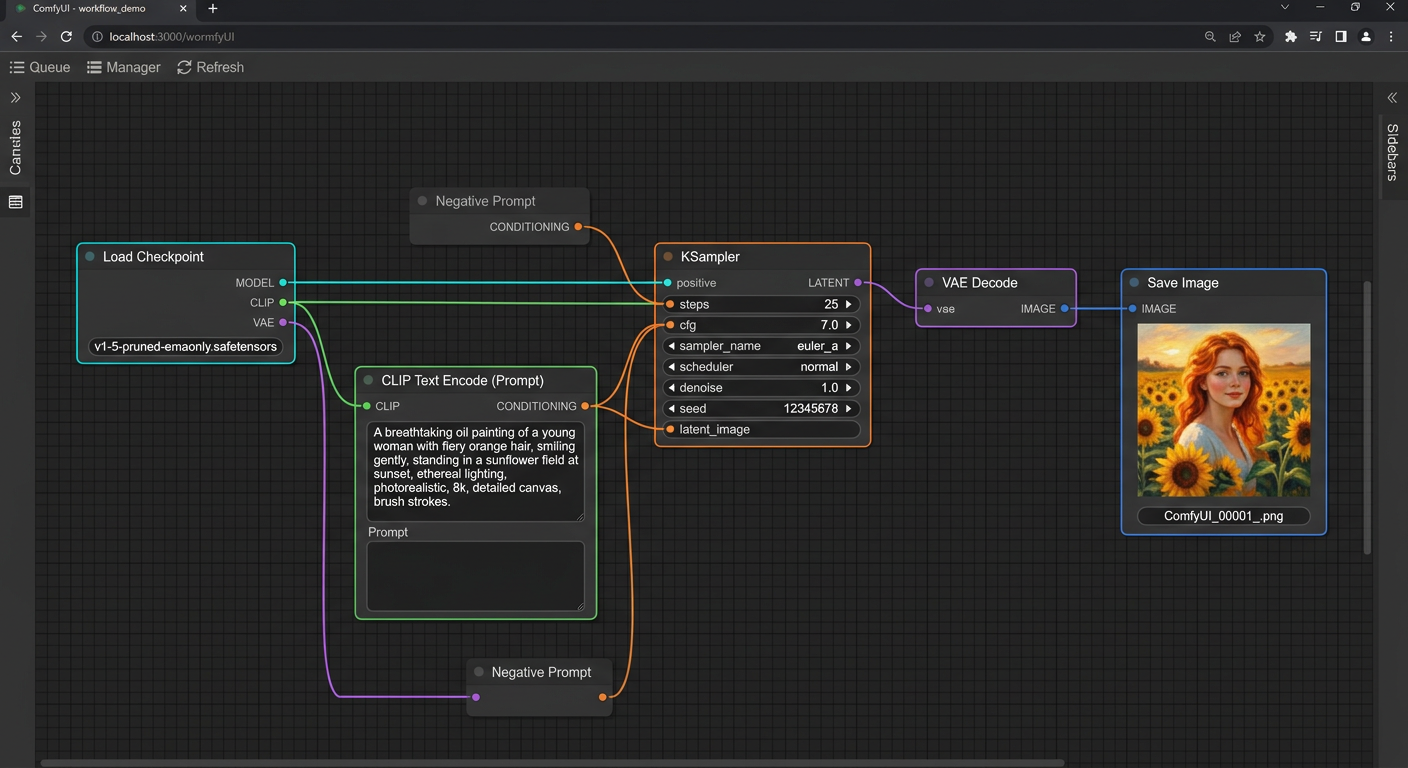The height and width of the screenshot is (768, 1408).
Task: Expand the left sidebar double-chevron icon
Action: pyautogui.click(x=15, y=98)
